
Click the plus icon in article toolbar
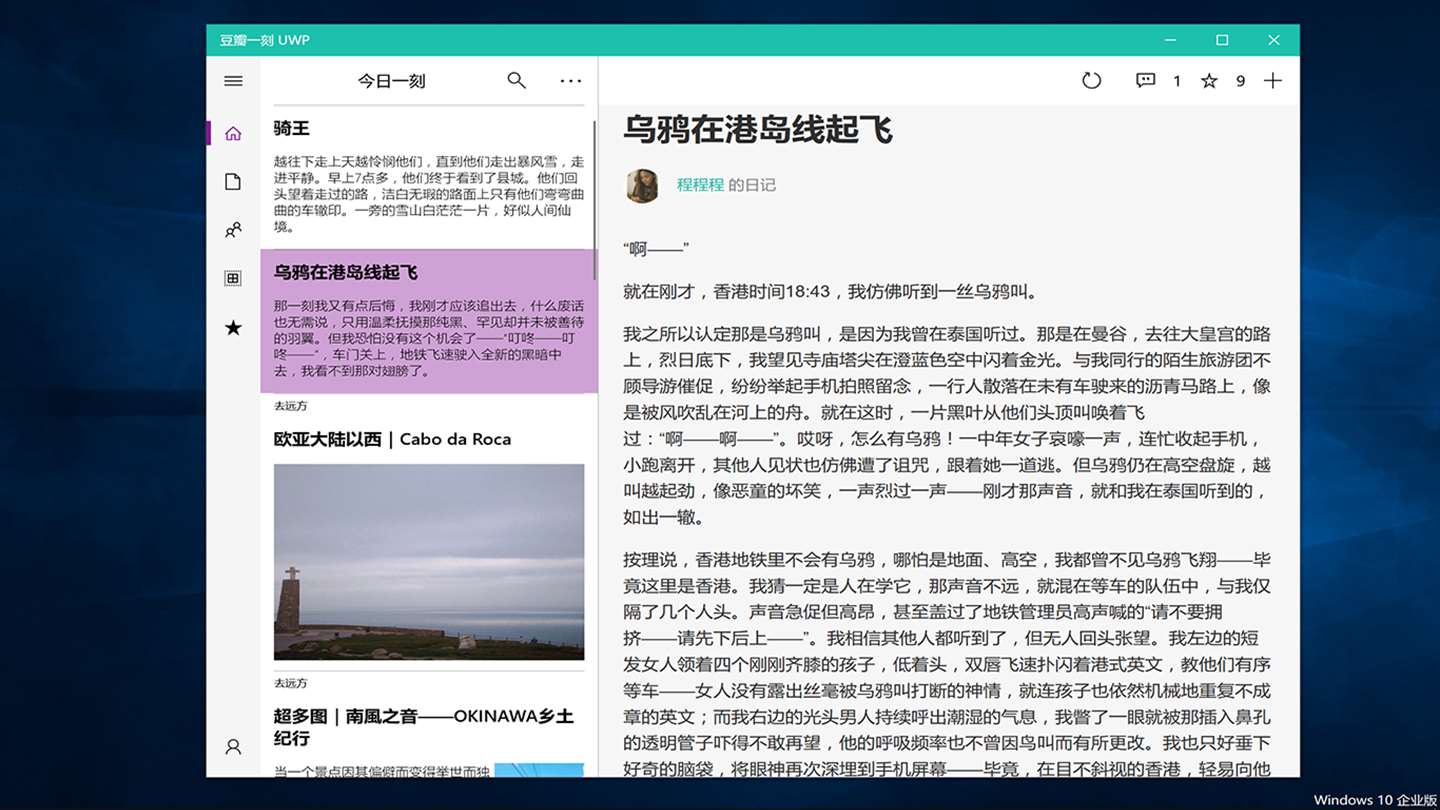click(1272, 80)
